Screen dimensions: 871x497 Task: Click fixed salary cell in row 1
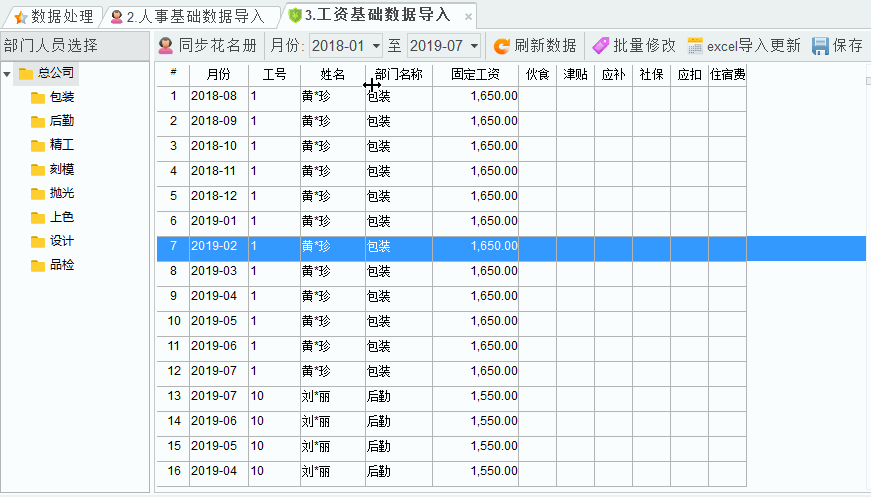[x=475, y=96]
